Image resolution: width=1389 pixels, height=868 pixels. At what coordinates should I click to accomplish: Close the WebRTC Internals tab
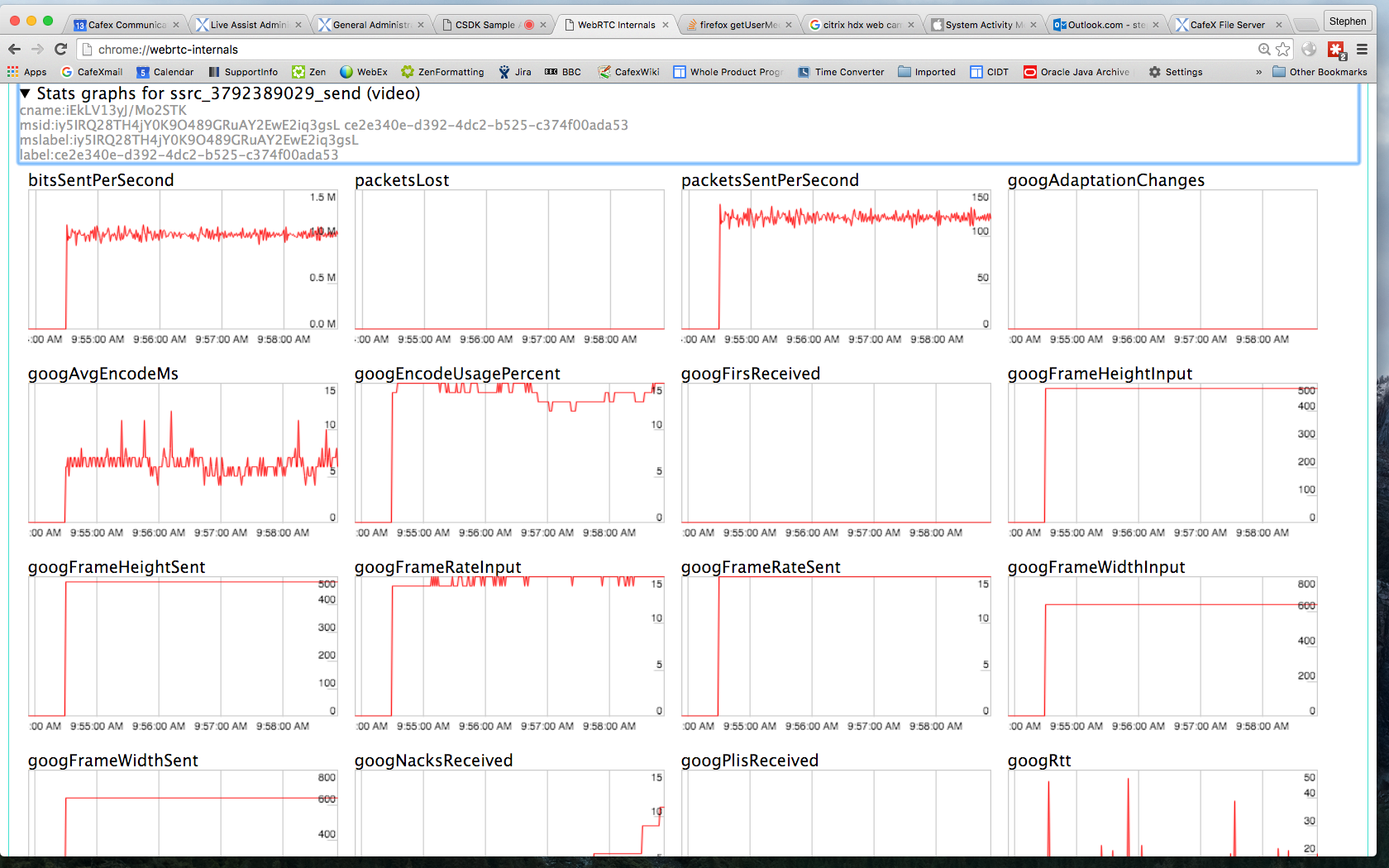click(x=665, y=25)
